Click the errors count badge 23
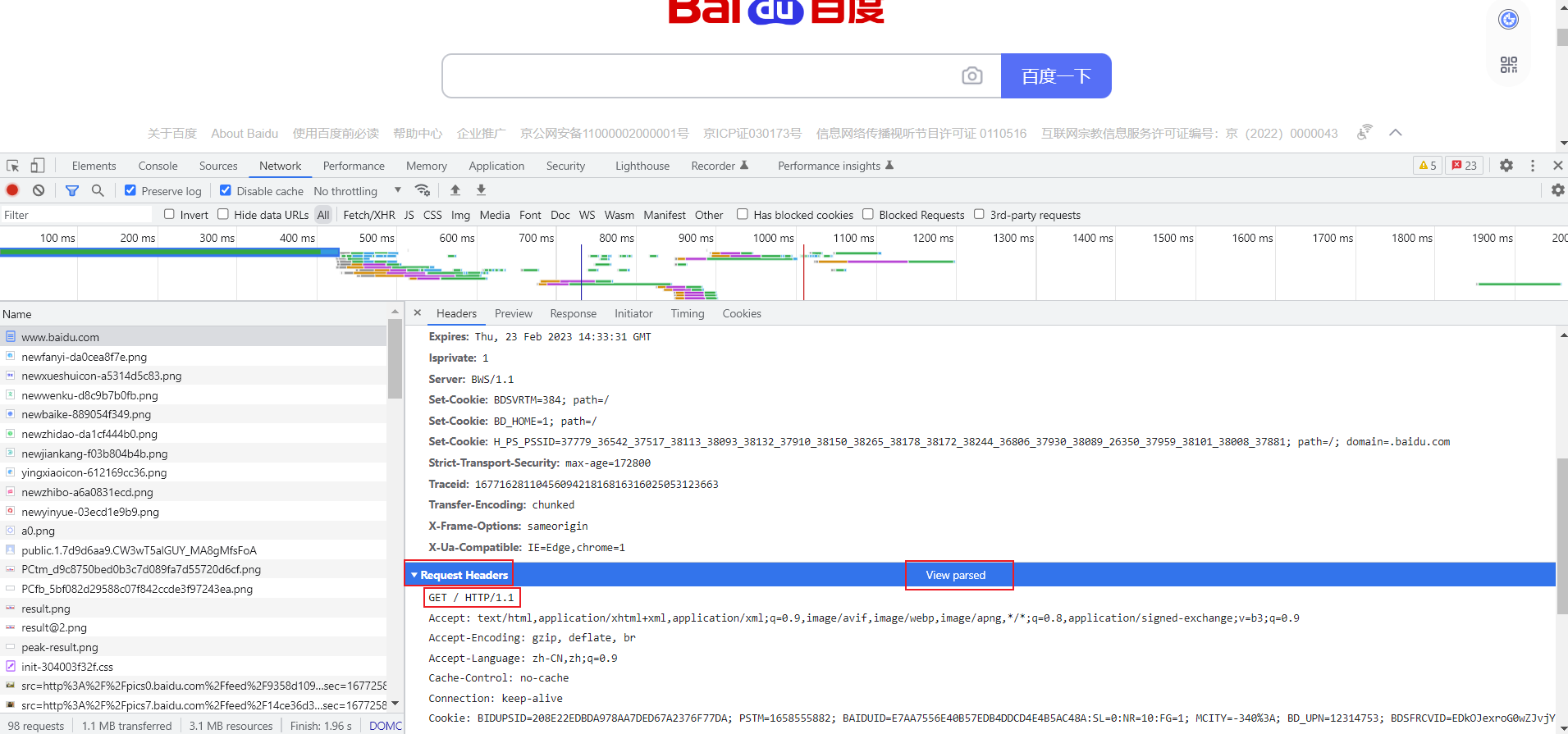The image size is (1568, 734). pyautogui.click(x=1465, y=166)
